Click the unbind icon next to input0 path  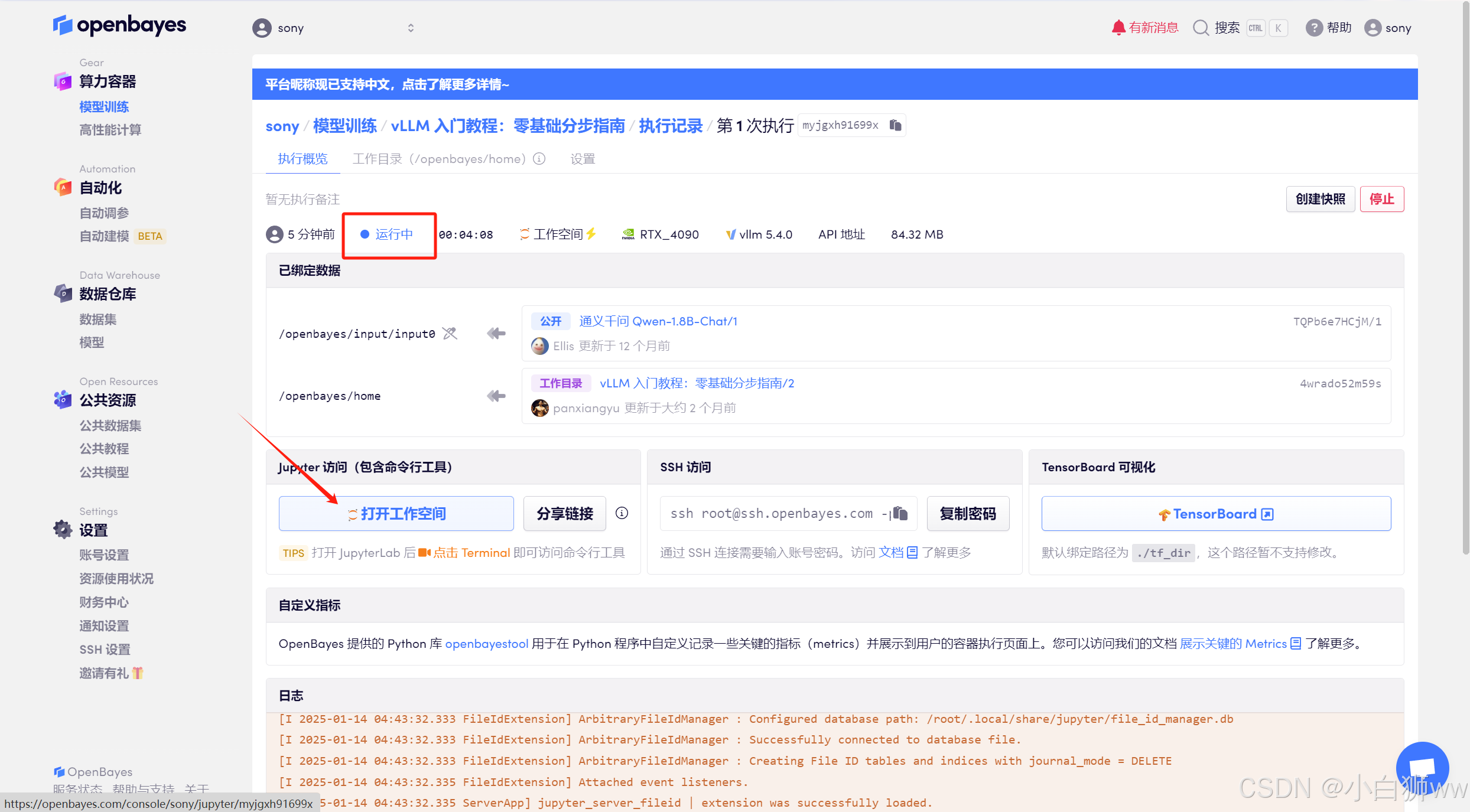click(x=450, y=334)
